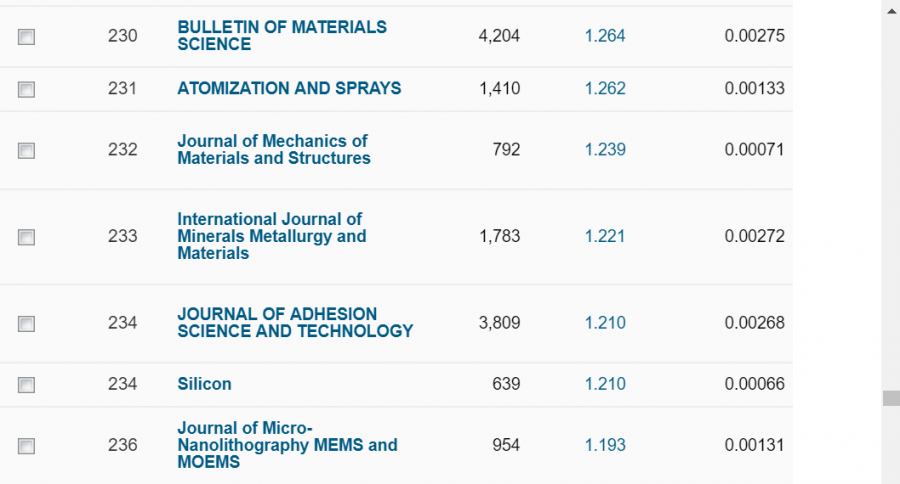Check the box for Bulletin of Materials Science

click(x=26, y=37)
